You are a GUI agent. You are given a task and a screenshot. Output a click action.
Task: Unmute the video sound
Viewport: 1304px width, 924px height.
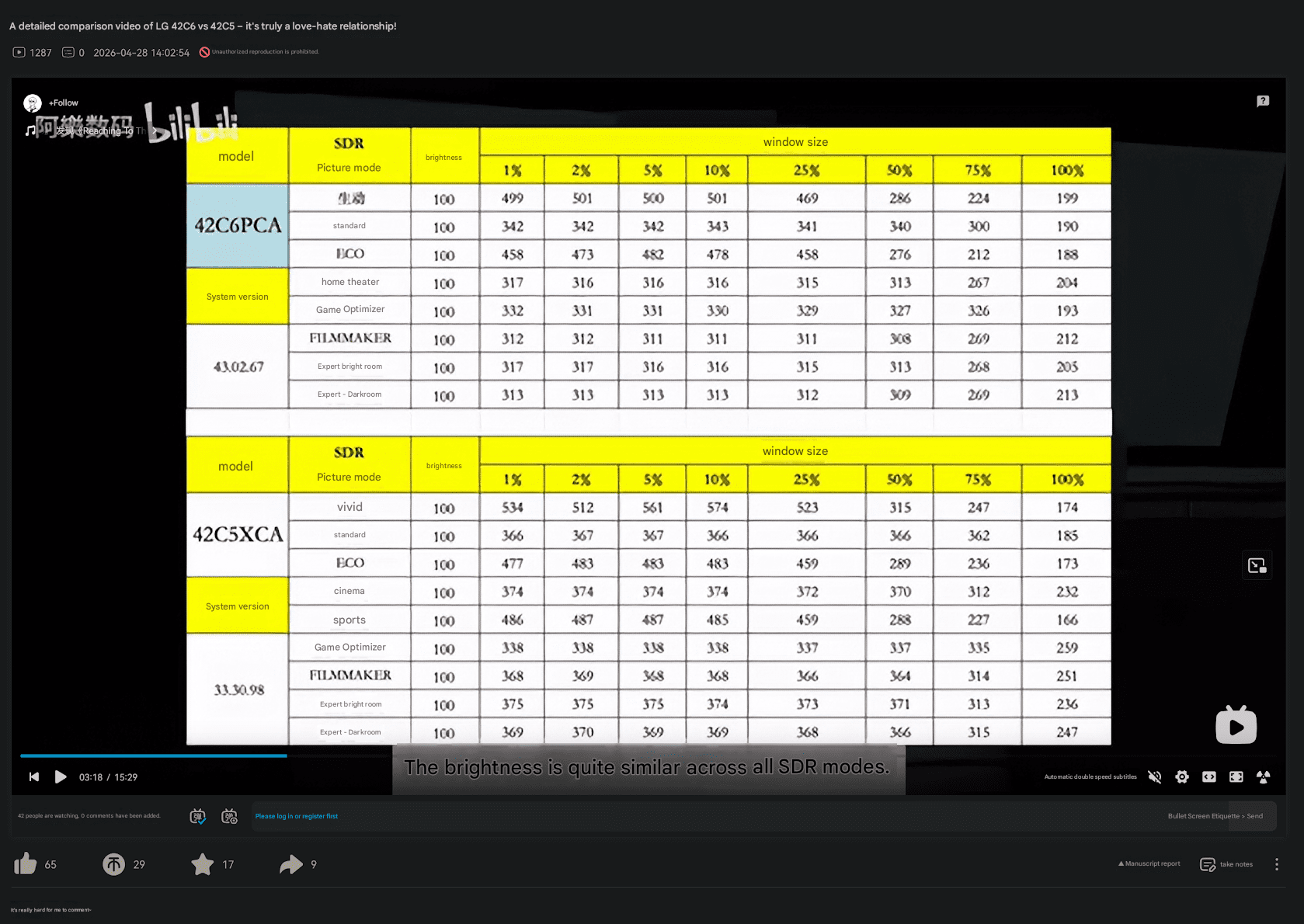tap(1155, 777)
